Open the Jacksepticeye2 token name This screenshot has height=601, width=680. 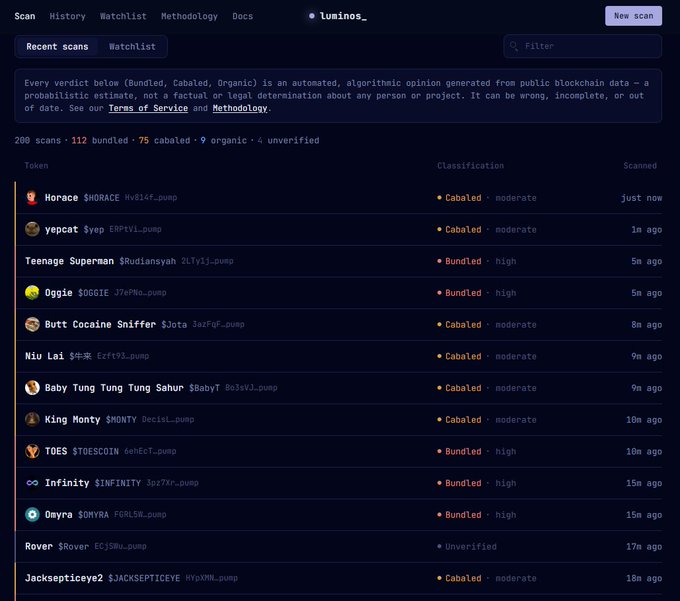64,578
